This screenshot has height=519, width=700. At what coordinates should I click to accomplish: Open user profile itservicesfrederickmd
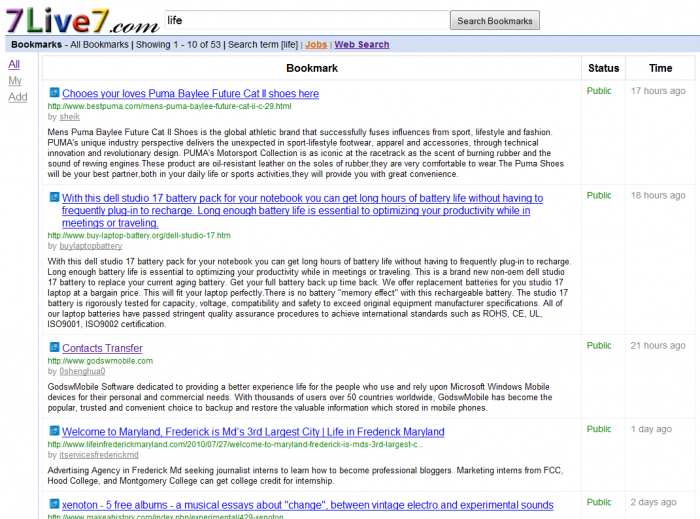(x=99, y=455)
